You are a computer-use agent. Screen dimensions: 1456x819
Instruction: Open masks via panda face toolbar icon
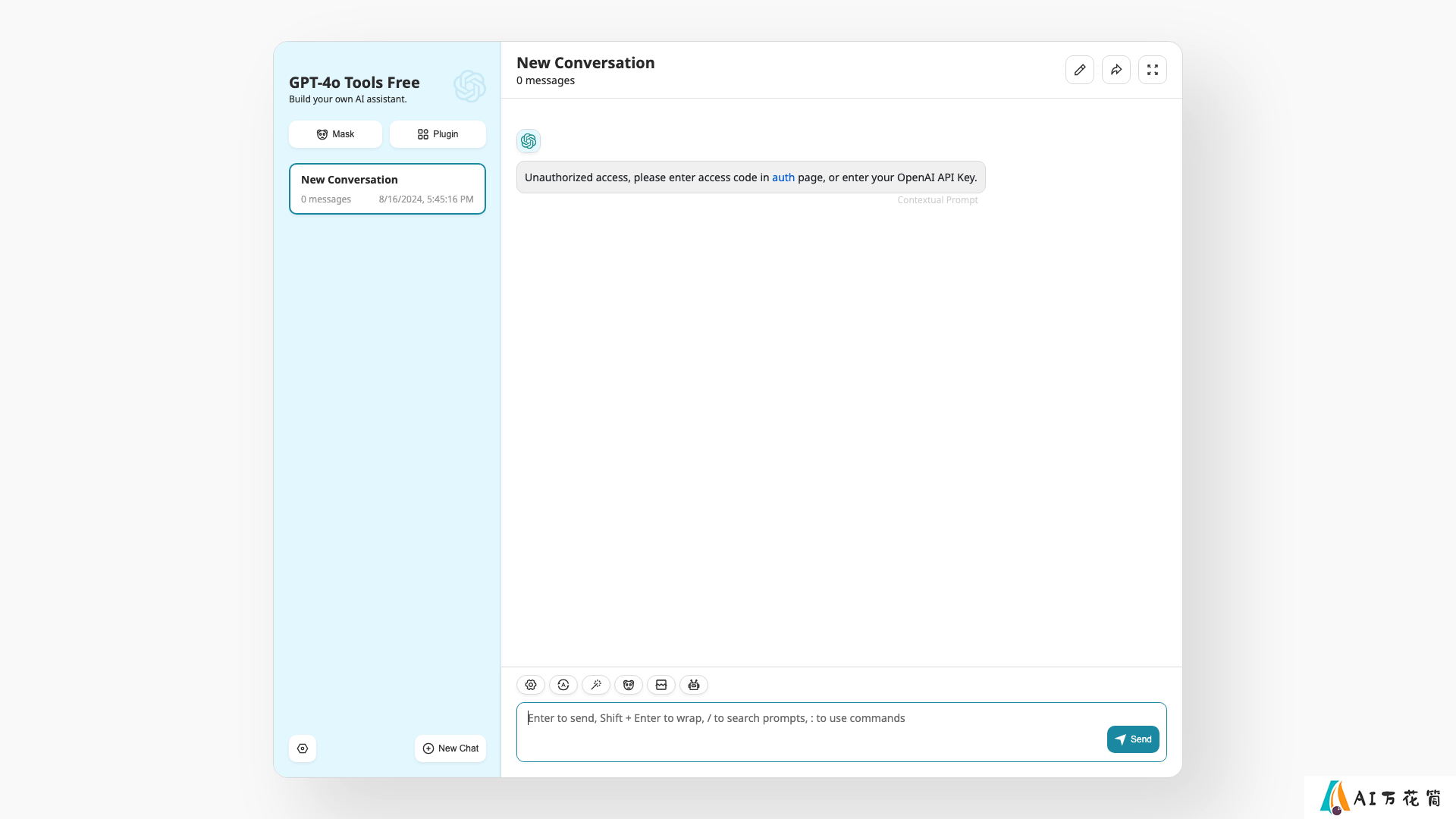tap(629, 685)
